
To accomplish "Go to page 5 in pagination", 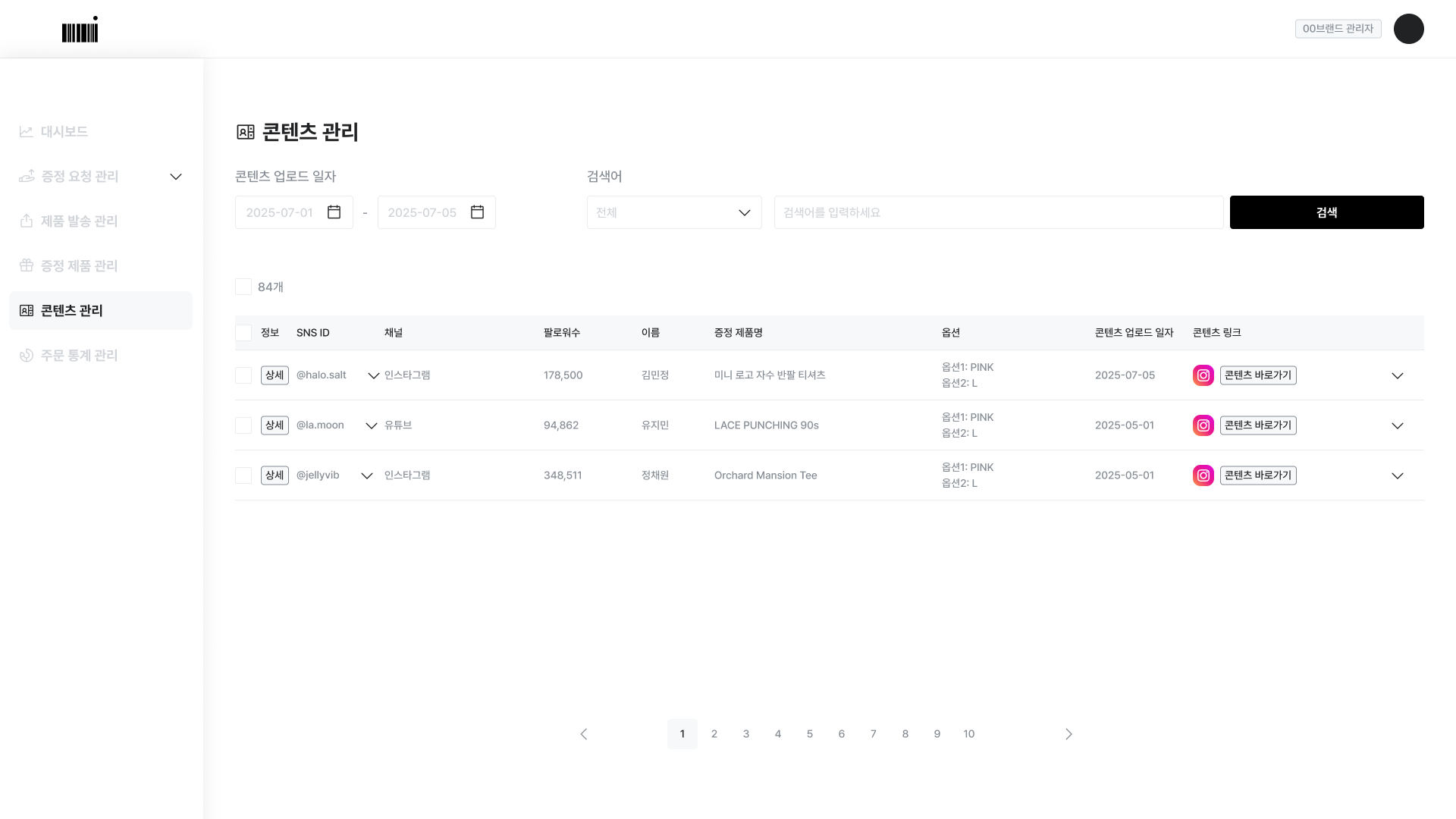I will pos(809,734).
